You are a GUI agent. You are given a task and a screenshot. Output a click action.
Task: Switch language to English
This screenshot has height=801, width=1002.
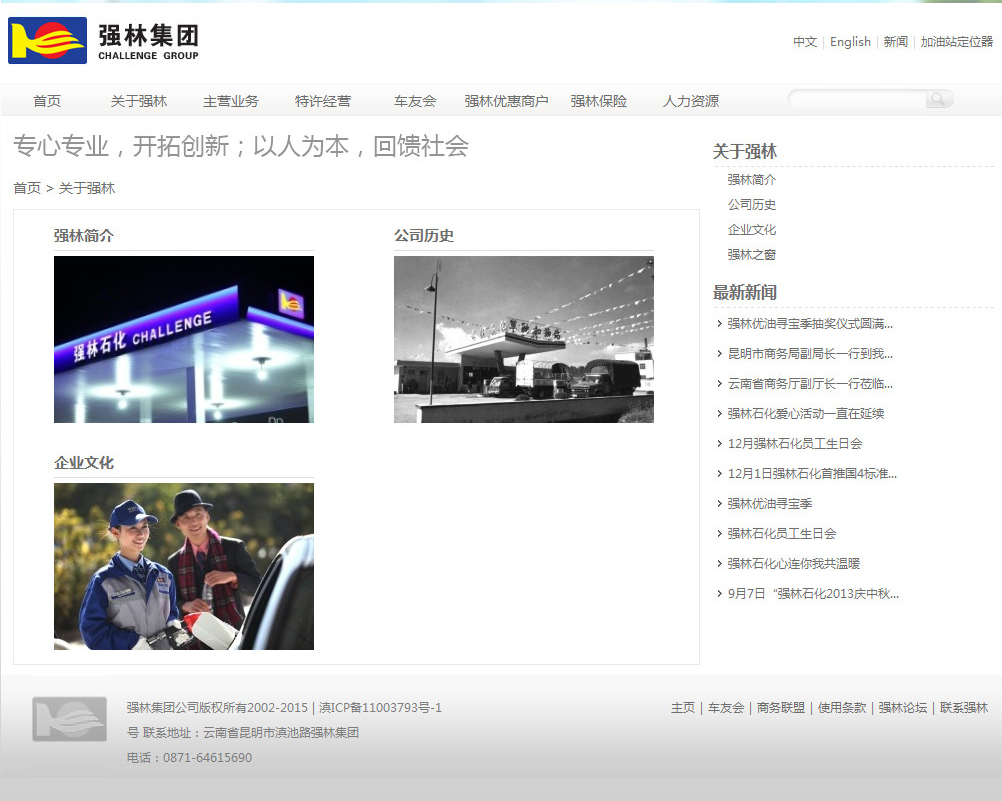(850, 42)
